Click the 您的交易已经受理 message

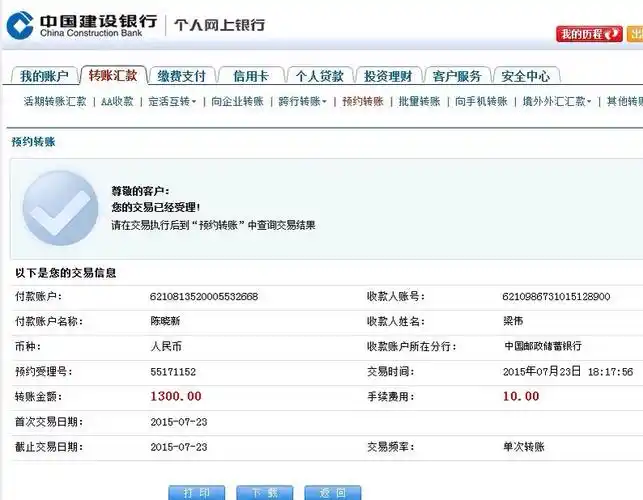156,208
